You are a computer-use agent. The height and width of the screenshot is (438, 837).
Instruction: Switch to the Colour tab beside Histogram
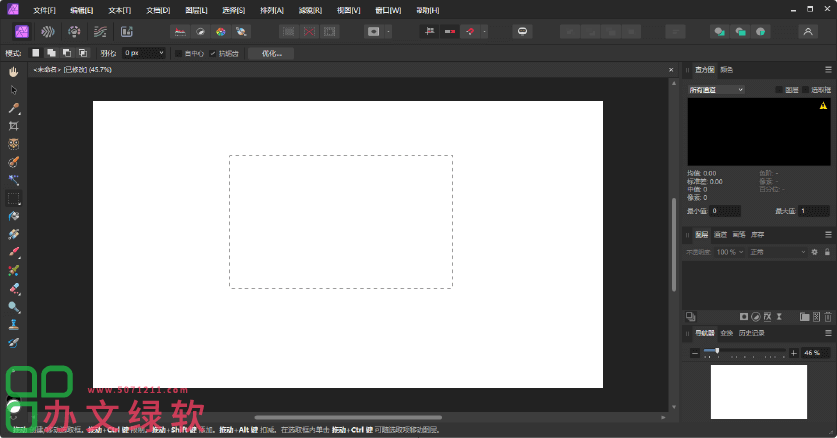(727, 69)
